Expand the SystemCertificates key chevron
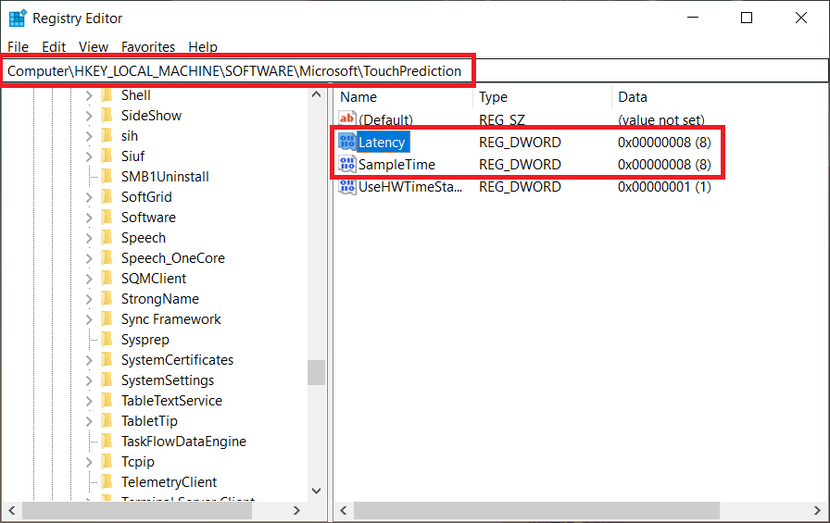Viewport: 830px width, 523px height. point(89,360)
